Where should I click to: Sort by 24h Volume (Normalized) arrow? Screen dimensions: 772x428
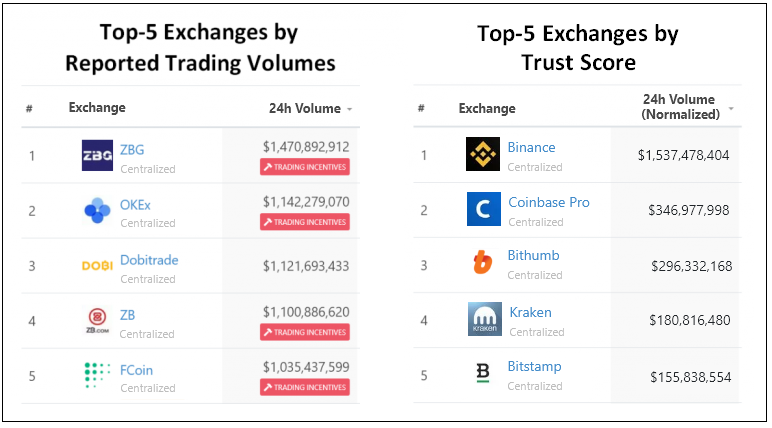coord(731,108)
